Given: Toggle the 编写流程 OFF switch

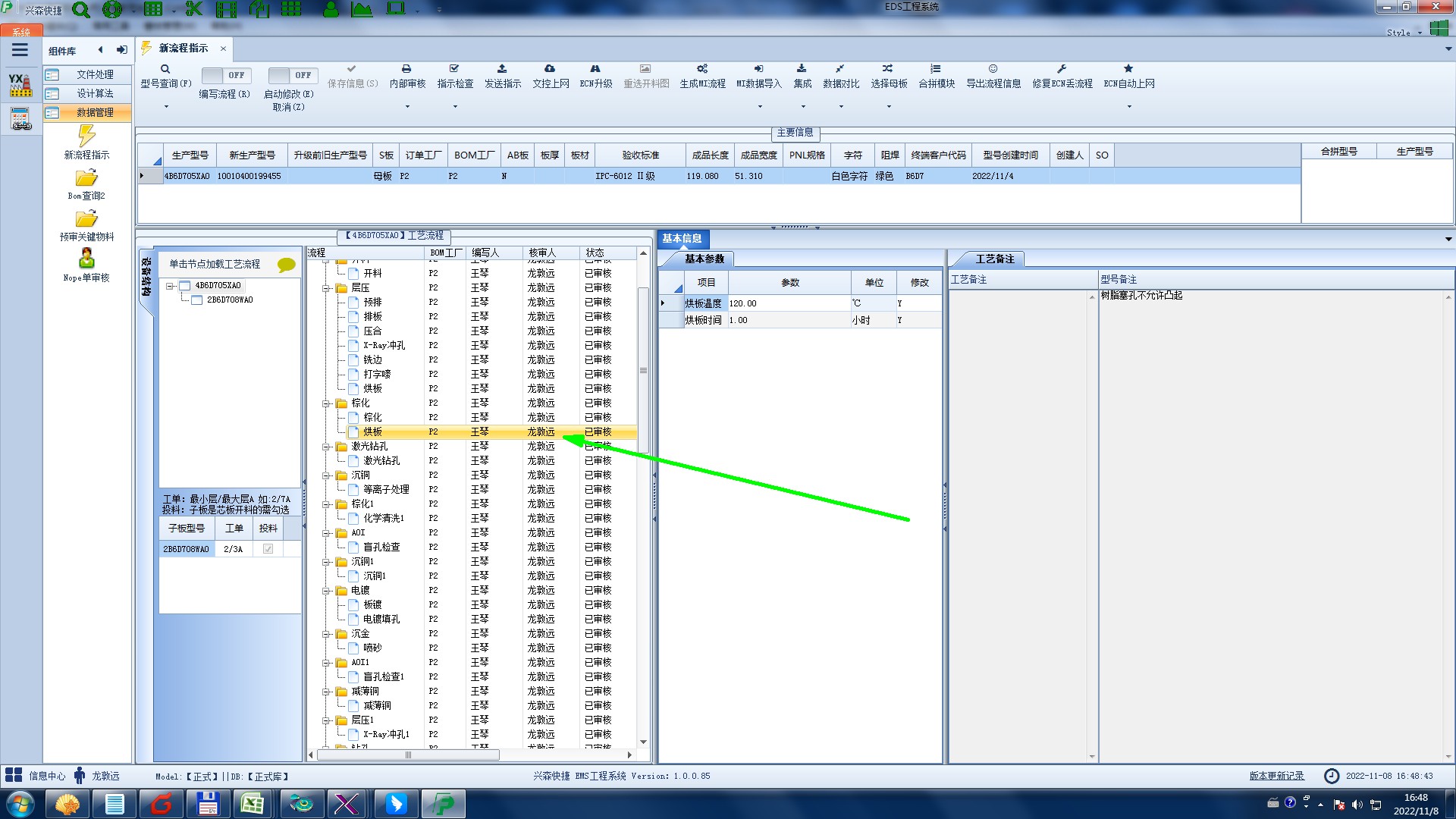Looking at the screenshot, I should coord(224,75).
